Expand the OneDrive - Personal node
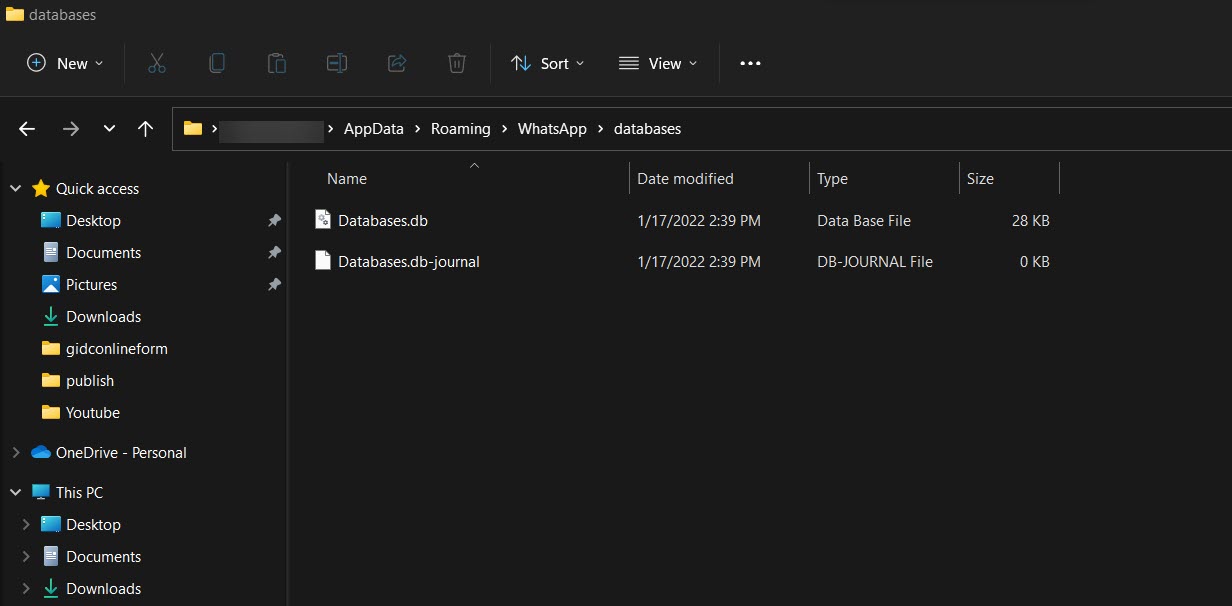 [15, 452]
